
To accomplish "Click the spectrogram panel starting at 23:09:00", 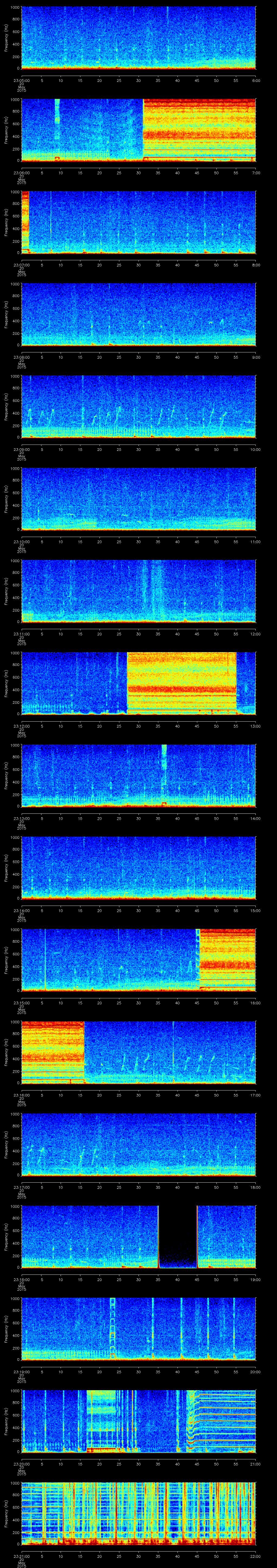I will [x=138, y=407].
